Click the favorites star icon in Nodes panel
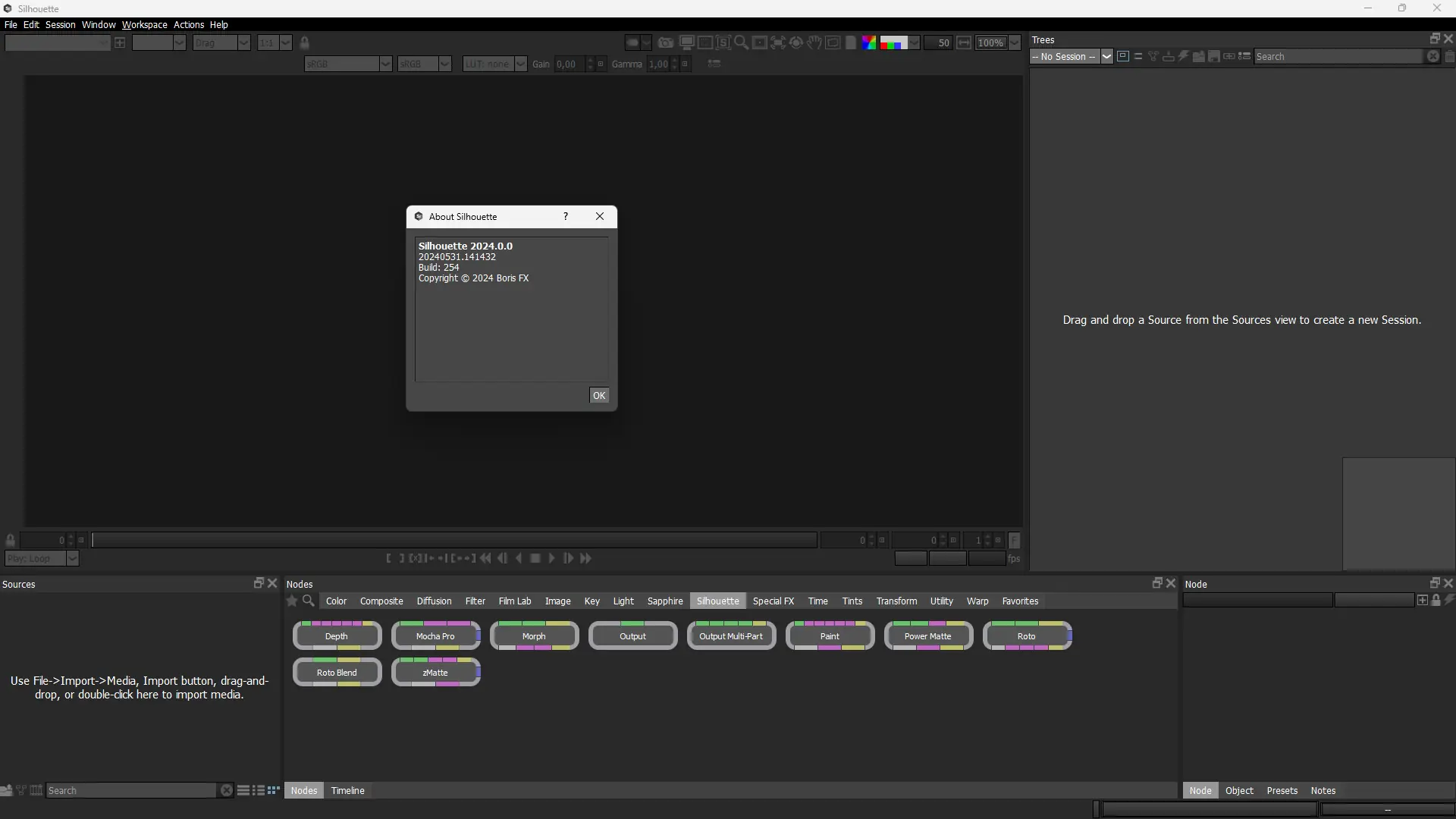 click(x=292, y=601)
